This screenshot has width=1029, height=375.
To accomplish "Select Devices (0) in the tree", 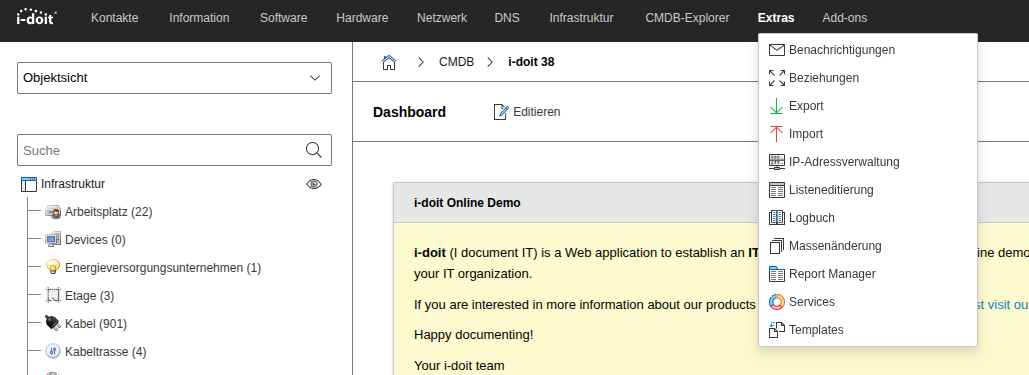I will 95,240.
